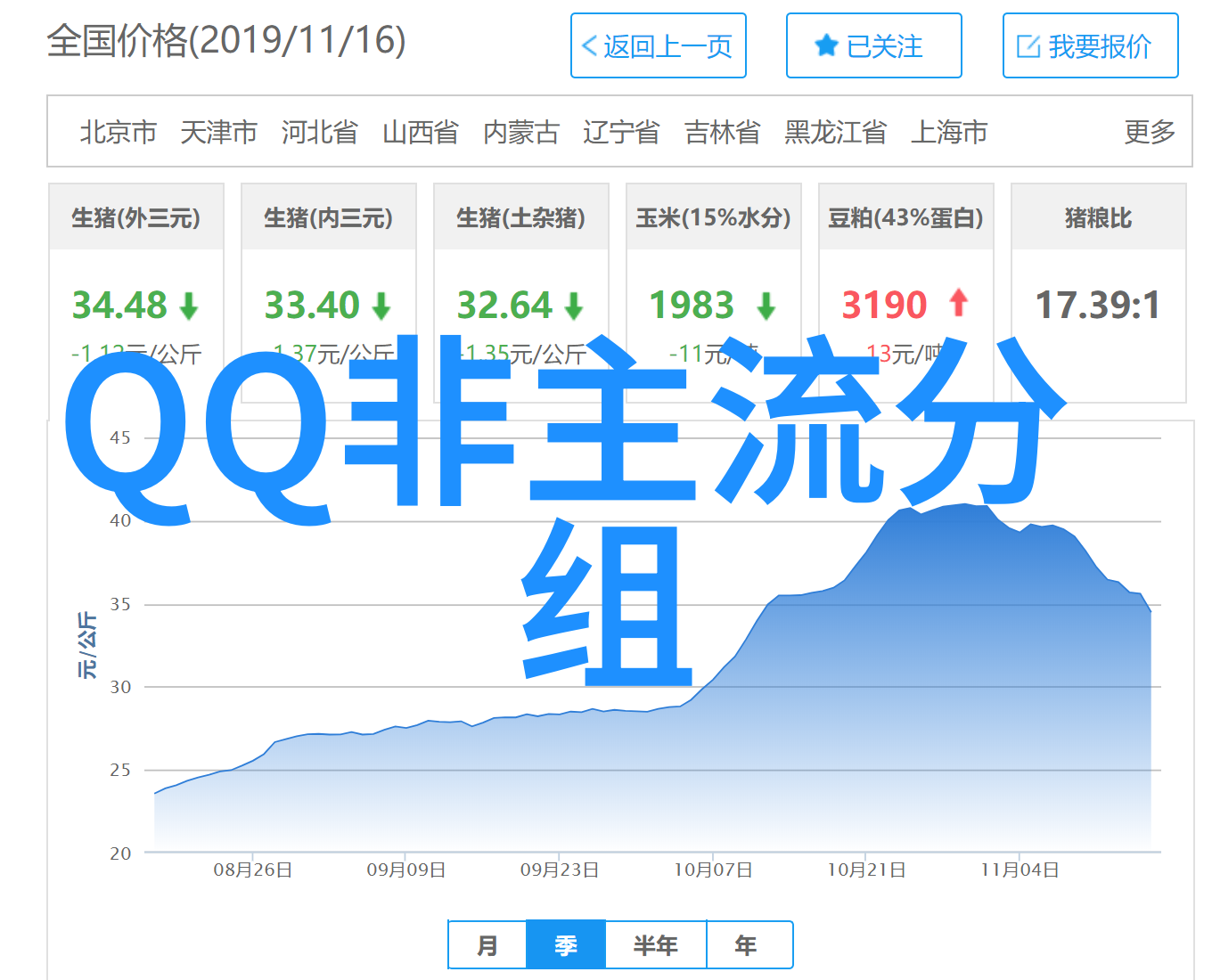Open the 猪粮比 ratio card
The height and width of the screenshot is (980, 1212).
(x=1099, y=293)
